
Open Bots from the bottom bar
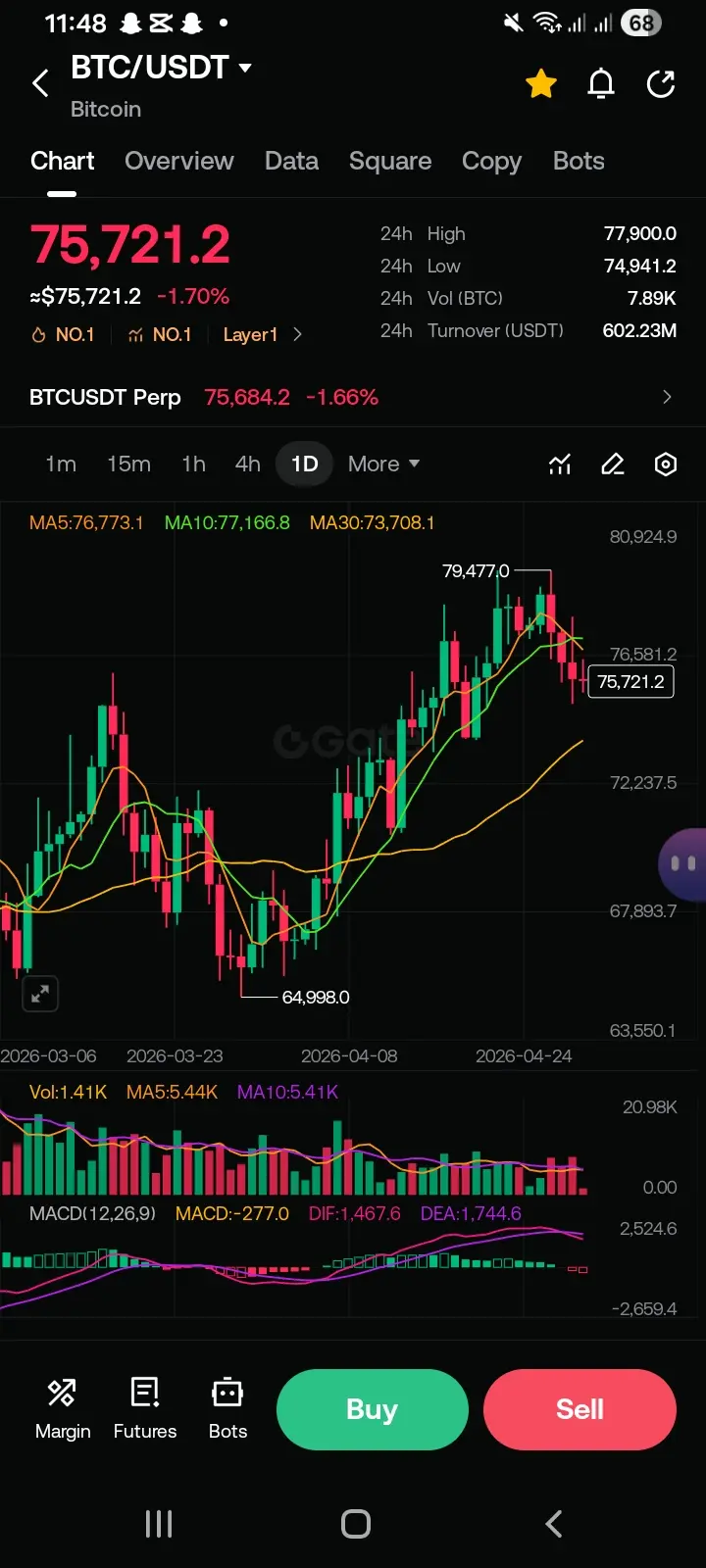227,1408
